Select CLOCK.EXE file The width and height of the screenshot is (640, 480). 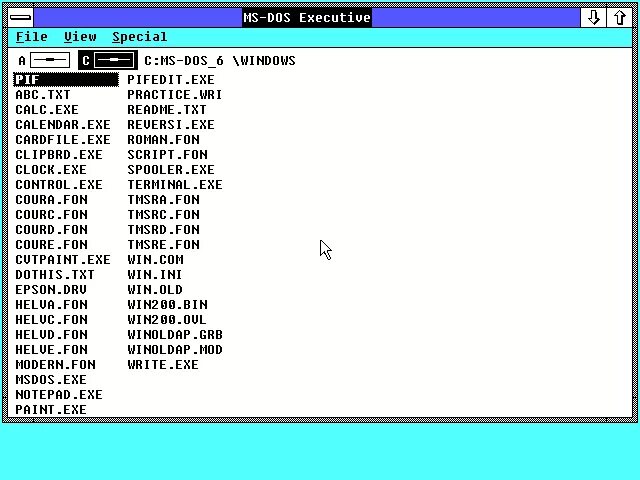pyautogui.click(x=51, y=170)
